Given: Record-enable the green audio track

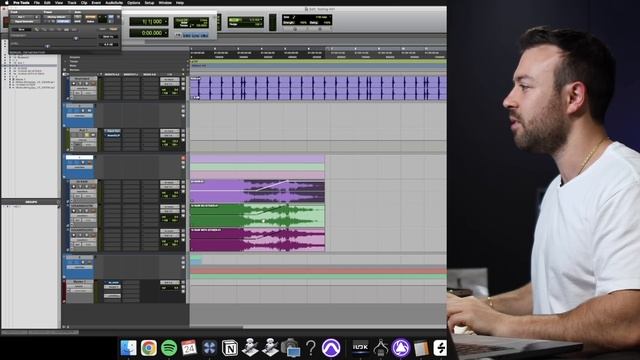Looking at the screenshot, I should [74, 211].
